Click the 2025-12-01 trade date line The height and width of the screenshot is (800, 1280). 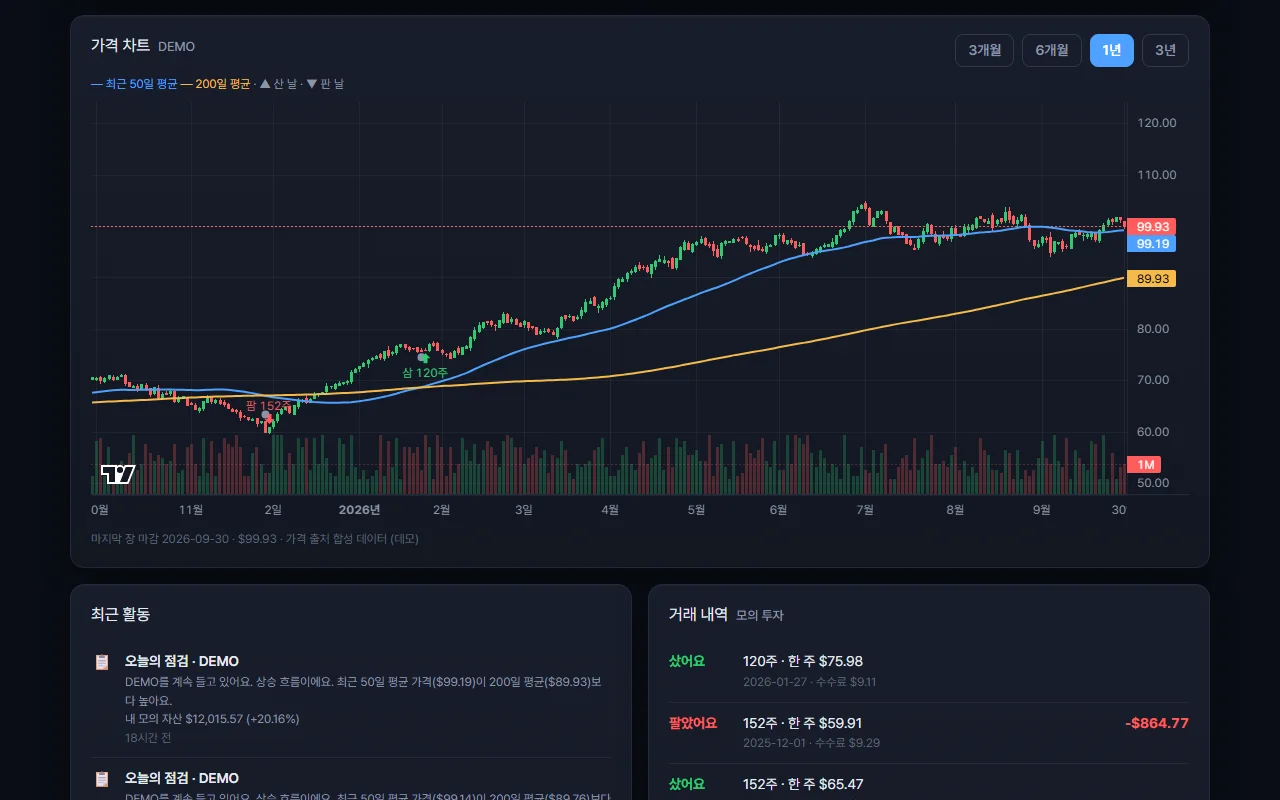coord(811,743)
